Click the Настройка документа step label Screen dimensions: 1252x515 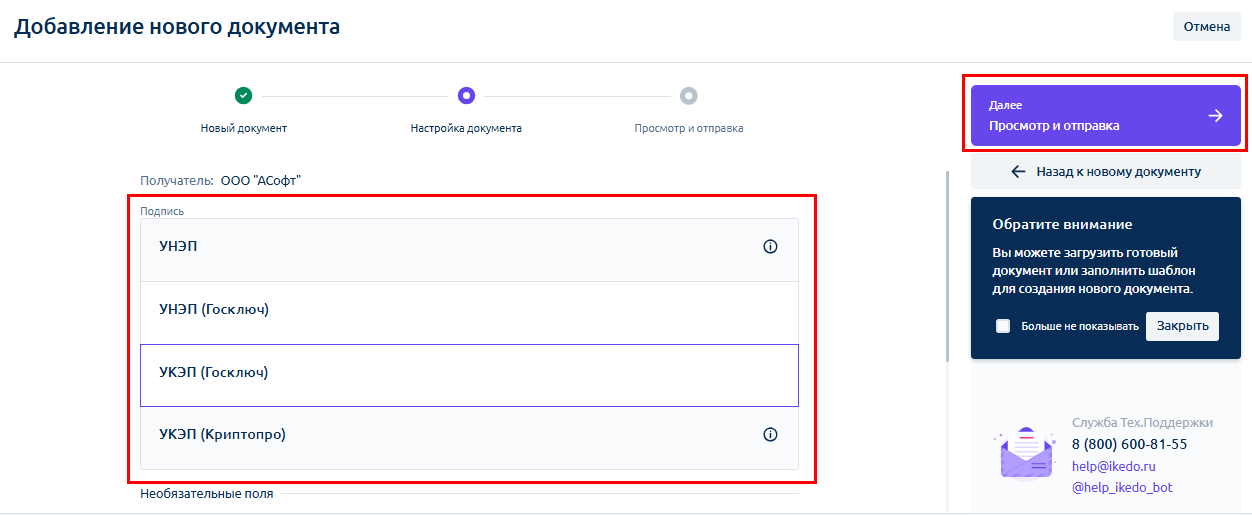(466, 129)
